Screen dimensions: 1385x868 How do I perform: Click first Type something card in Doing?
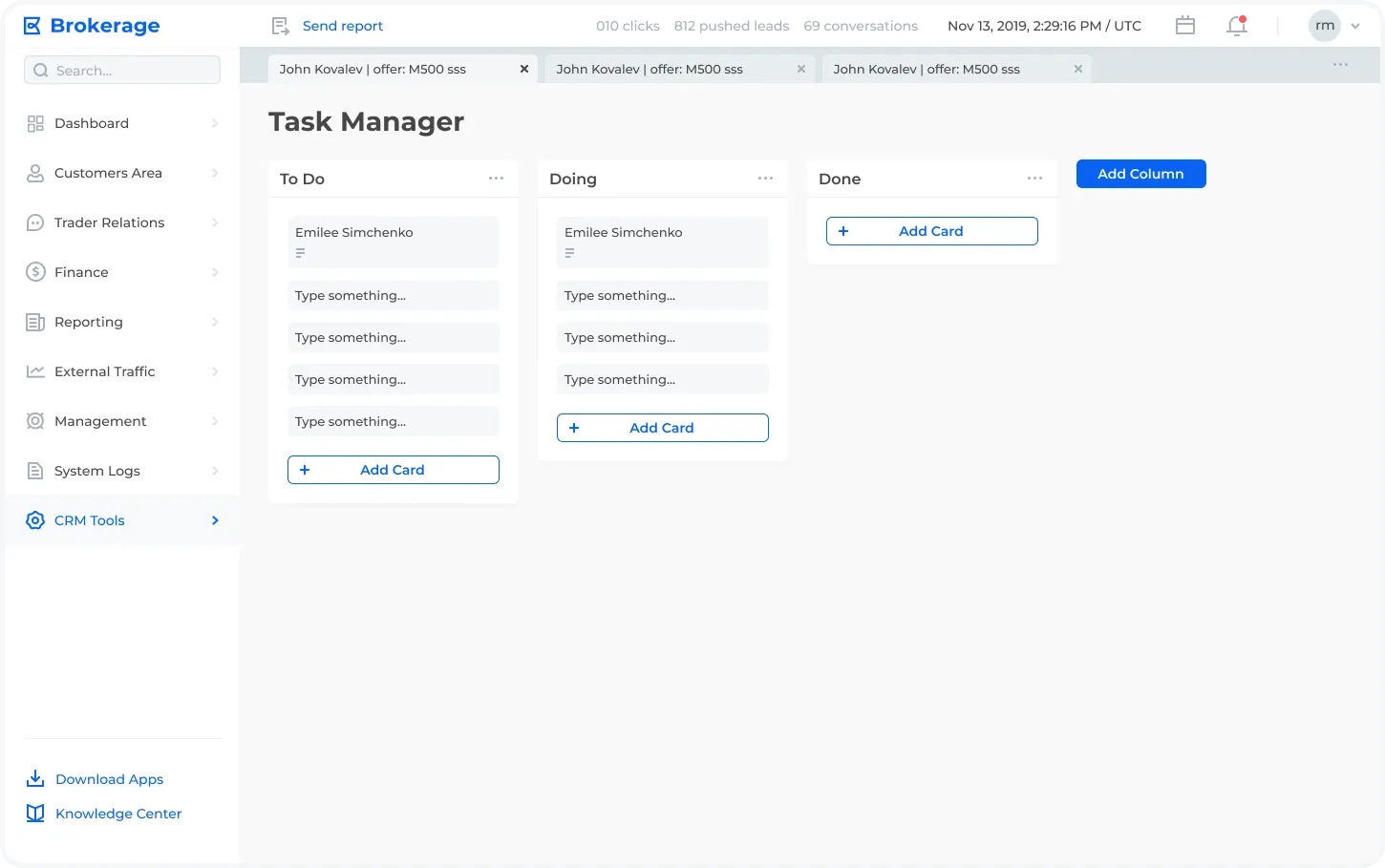tap(663, 295)
